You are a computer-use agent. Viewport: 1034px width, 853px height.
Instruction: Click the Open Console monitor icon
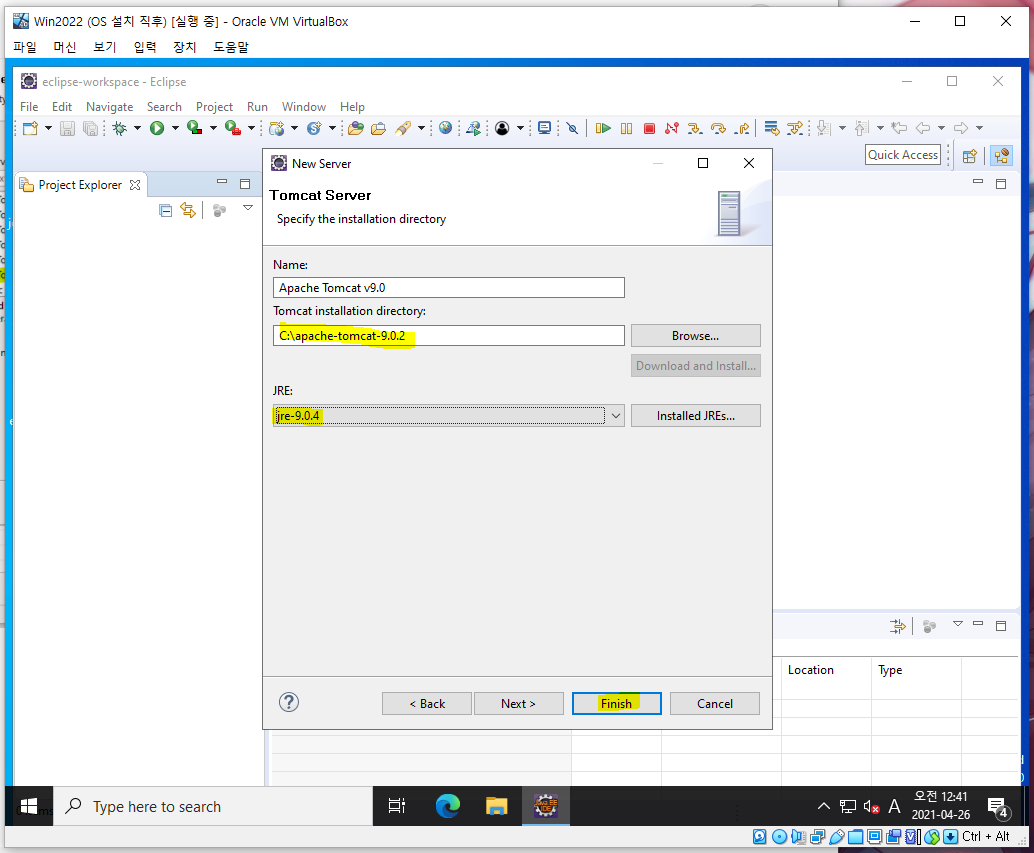point(545,128)
